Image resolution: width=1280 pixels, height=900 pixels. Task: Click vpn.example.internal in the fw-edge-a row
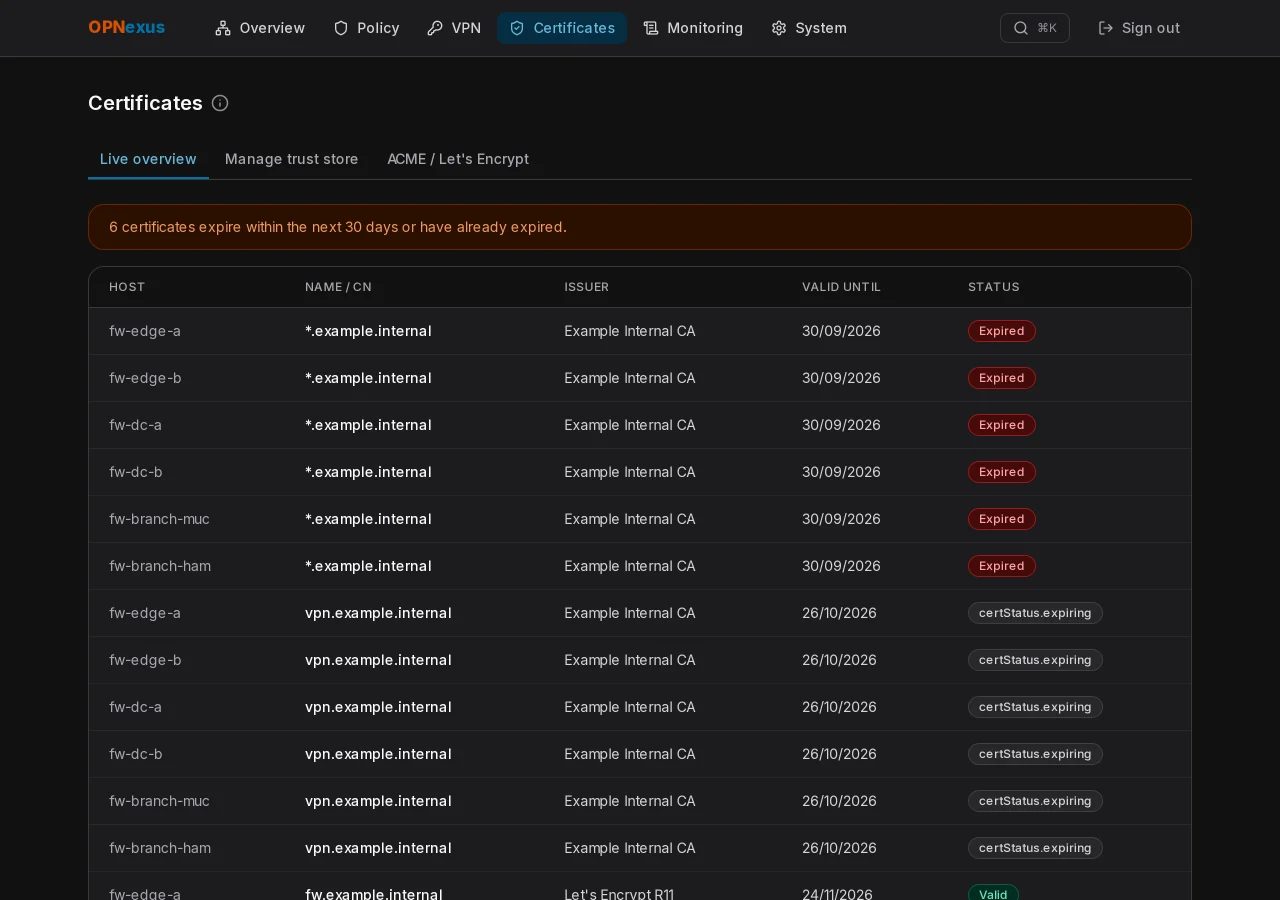pos(378,613)
